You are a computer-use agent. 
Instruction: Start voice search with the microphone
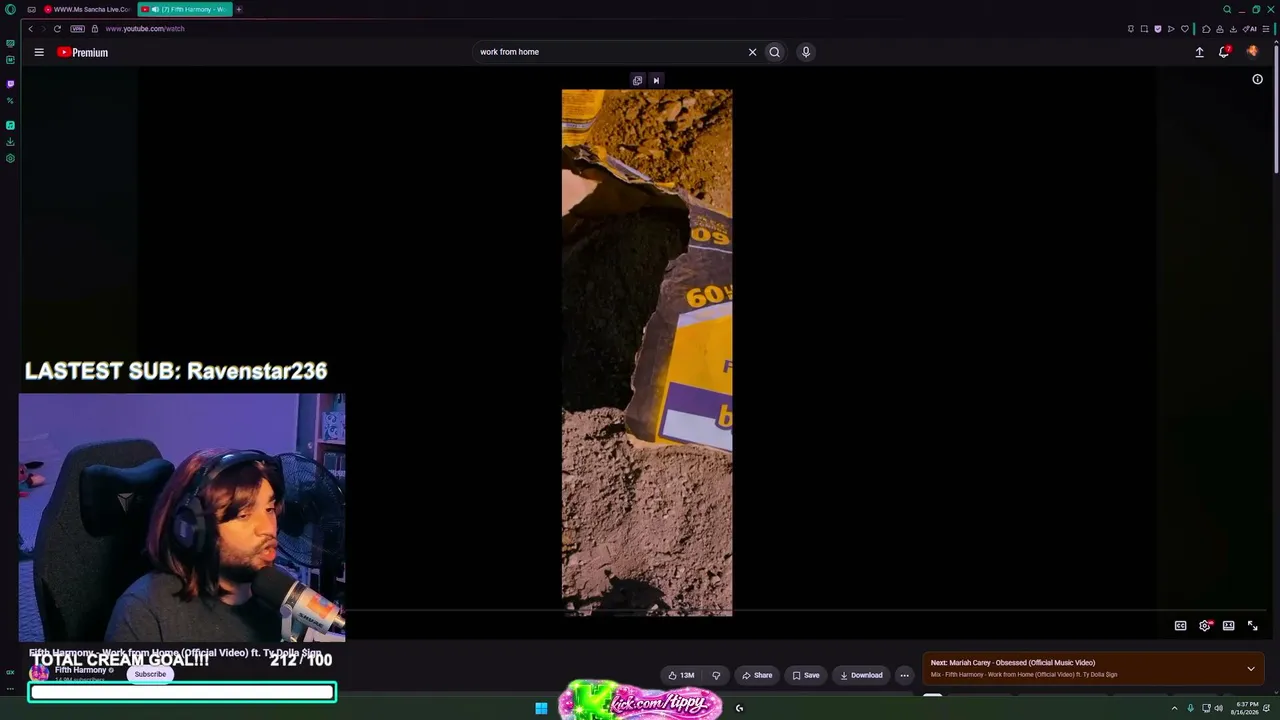pos(806,52)
